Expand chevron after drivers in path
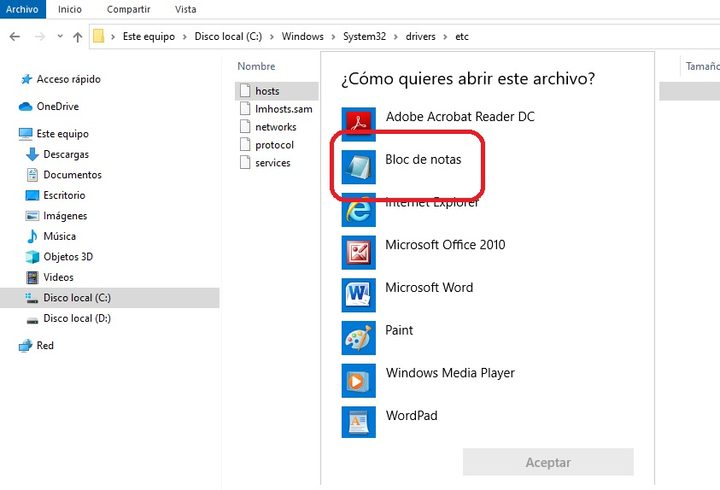The image size is (720, 490). tap(445, 37)
